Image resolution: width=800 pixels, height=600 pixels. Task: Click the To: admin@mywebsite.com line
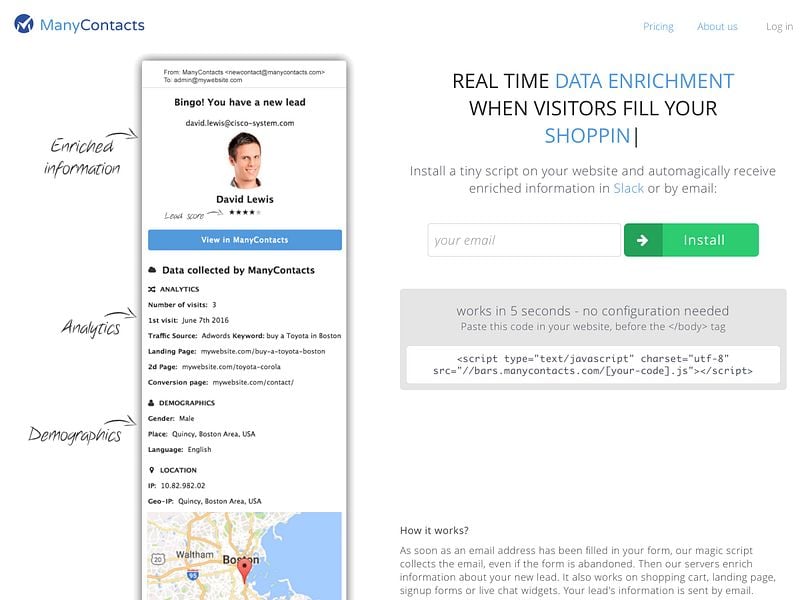tap(203, 80)
